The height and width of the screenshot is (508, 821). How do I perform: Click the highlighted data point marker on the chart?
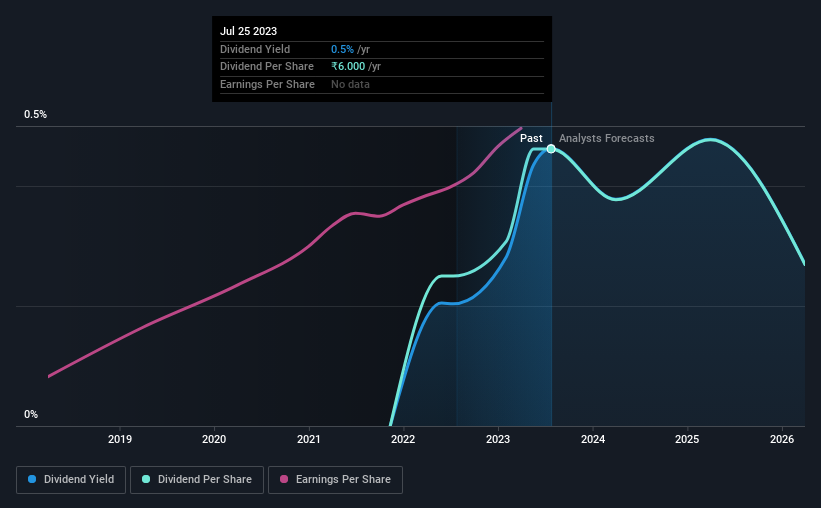551,149
